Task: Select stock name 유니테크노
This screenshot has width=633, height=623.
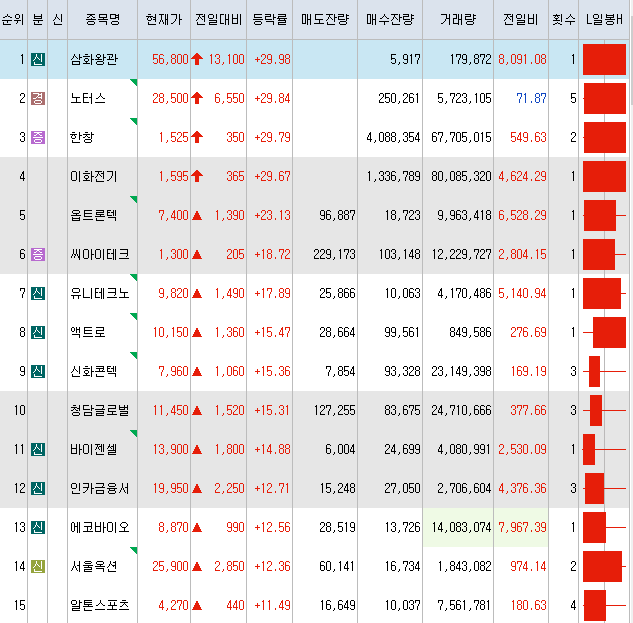Action: click(100, 294)
